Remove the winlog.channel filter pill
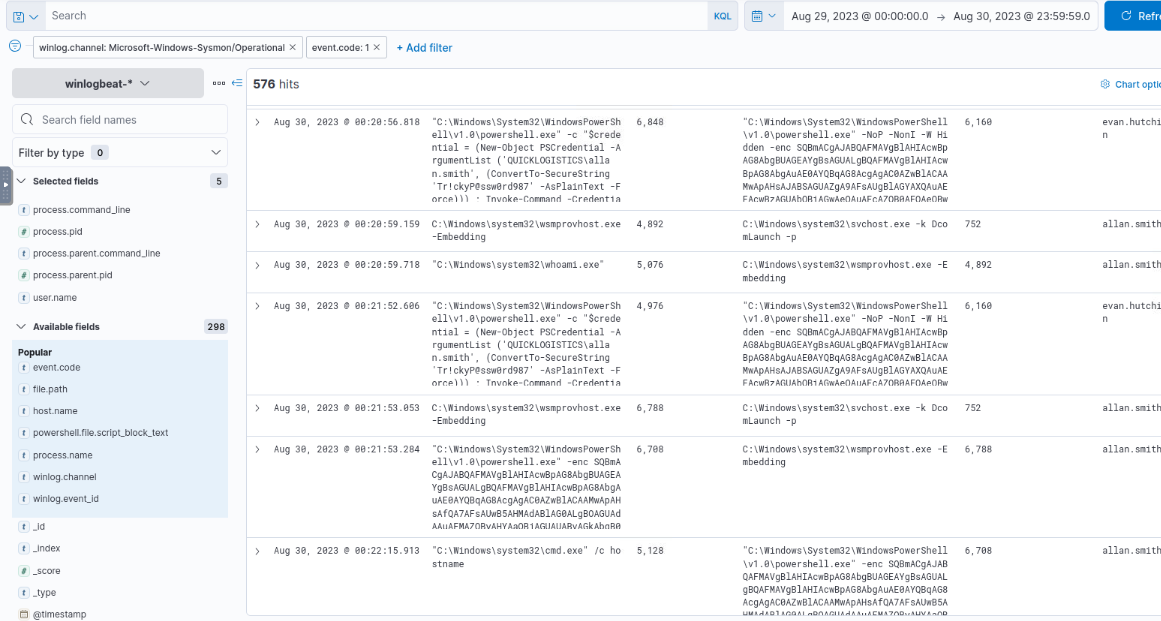This screenshot has height=621, width=1161. pyautogui.click(x=292, y=47)
